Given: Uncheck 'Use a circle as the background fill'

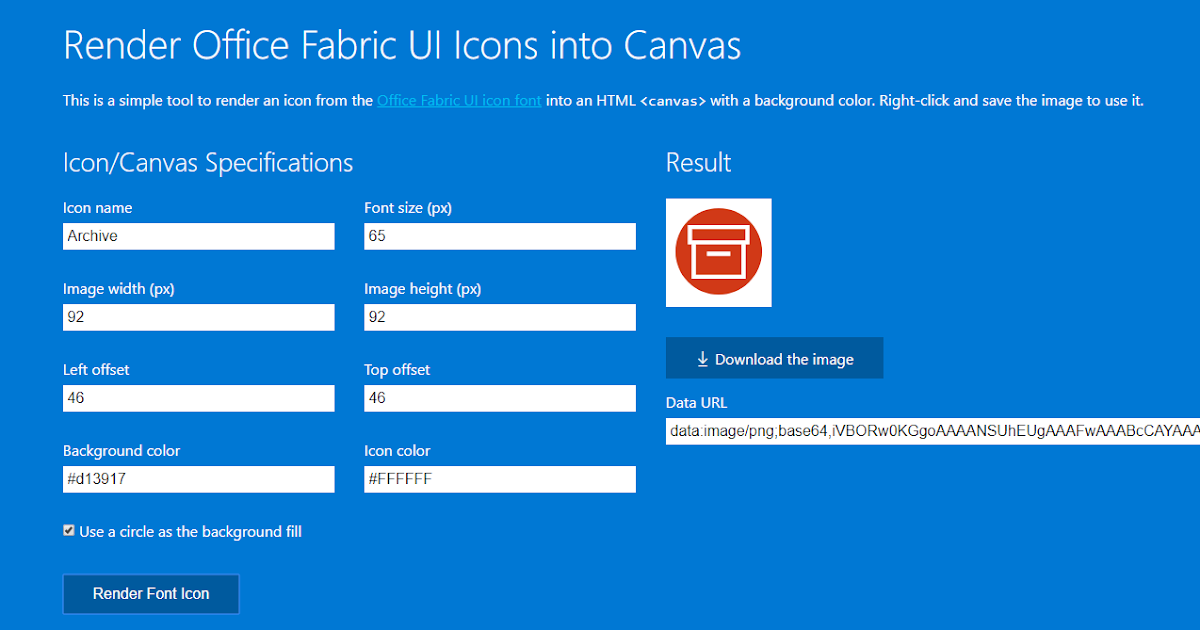Looking at the screenshot, I should (x=68, y=529).
